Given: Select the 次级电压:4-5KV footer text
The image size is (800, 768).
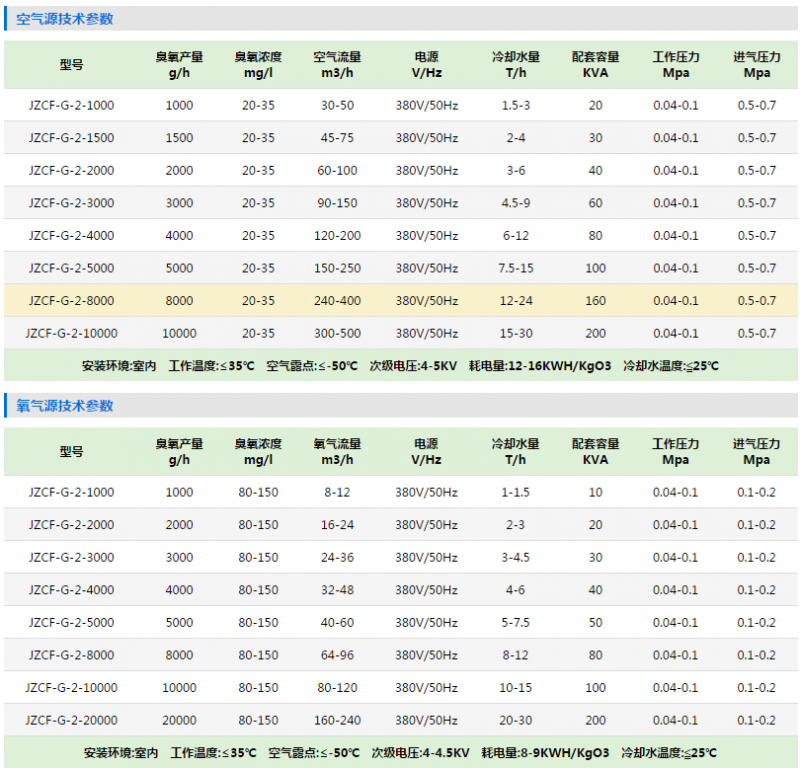Looking at the screenshot, I should tap(413, 366).
